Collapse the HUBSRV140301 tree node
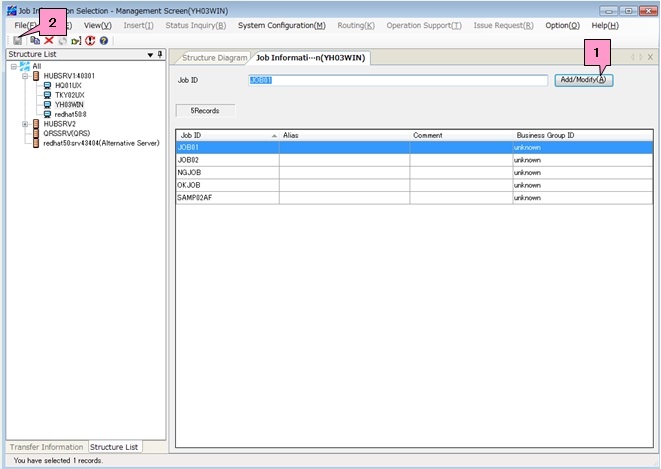Screen dimensions: 661x469 click(x=25, y=76)
